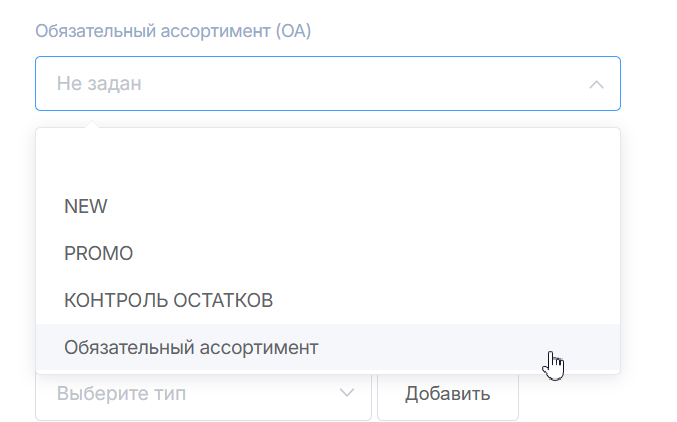The width and height of the screenshot is (677, 422).
Task: Click the highlighted bottom option in list
Action: tap(327, 348)
